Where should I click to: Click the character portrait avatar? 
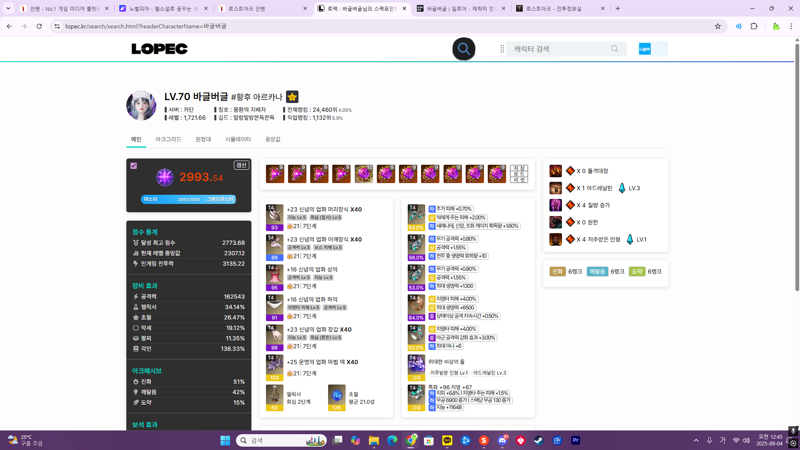pyautogui.click(x=141, y=106)
